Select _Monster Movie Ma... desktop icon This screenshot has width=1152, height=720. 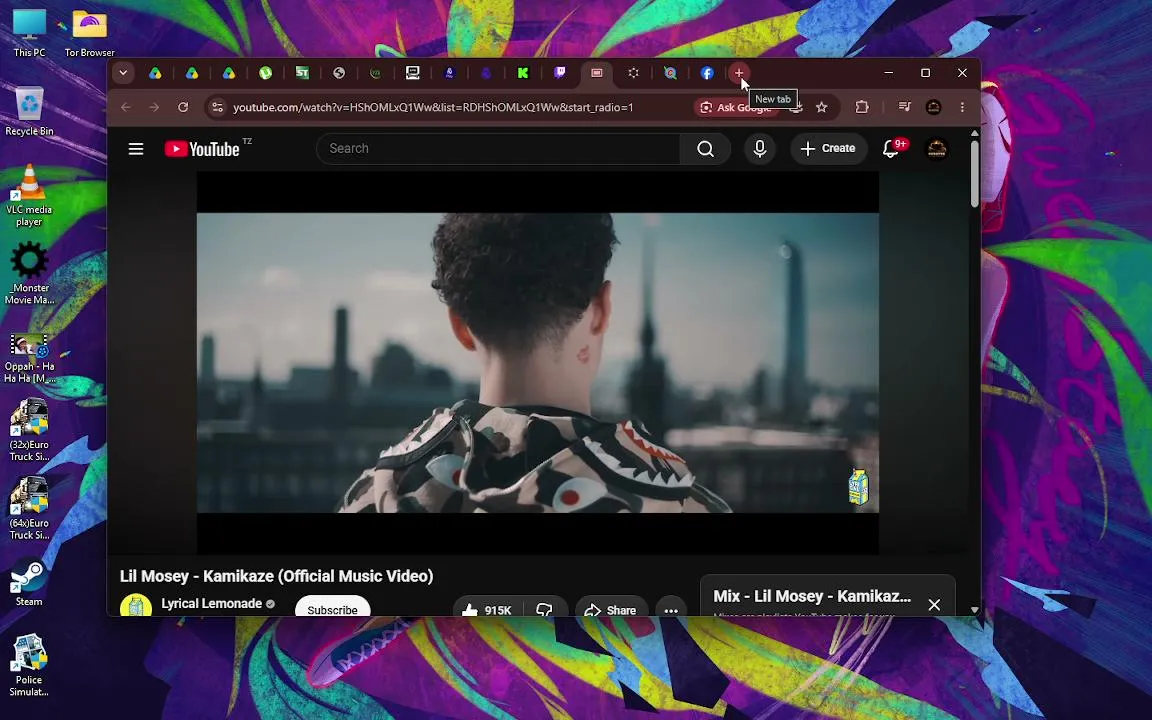click(29, 273)
